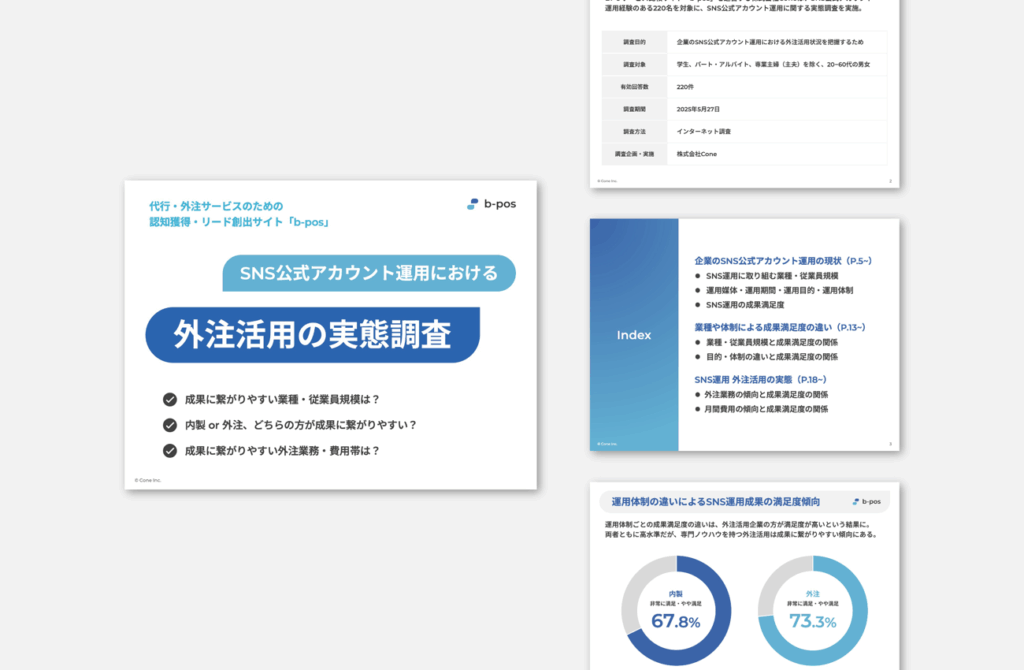Click the 調査期間 table label

coord(634,109)
